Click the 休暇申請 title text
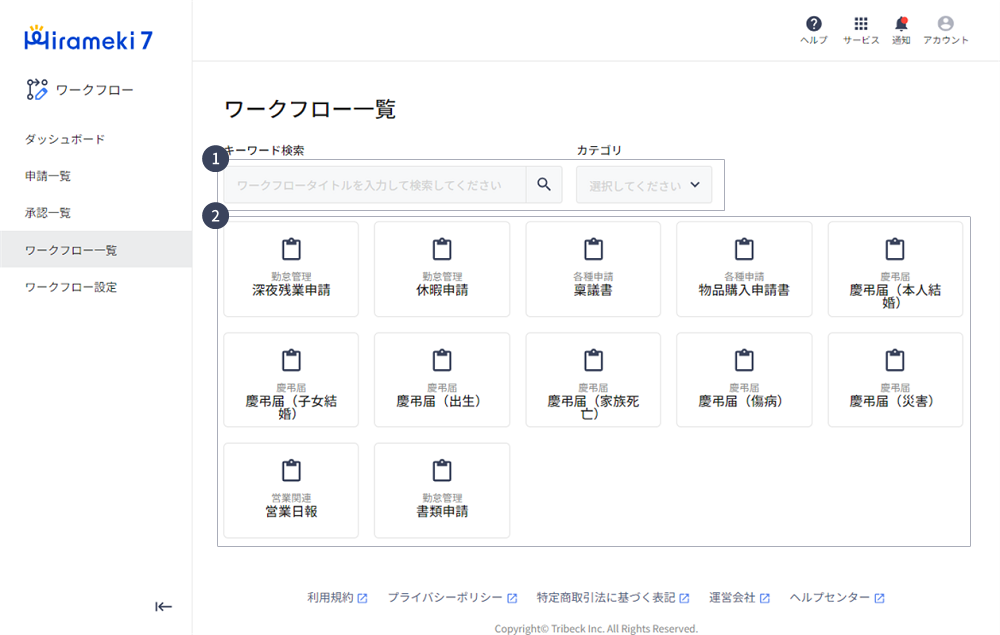Viewport: 1000px width, 635px height. [442, 290]
